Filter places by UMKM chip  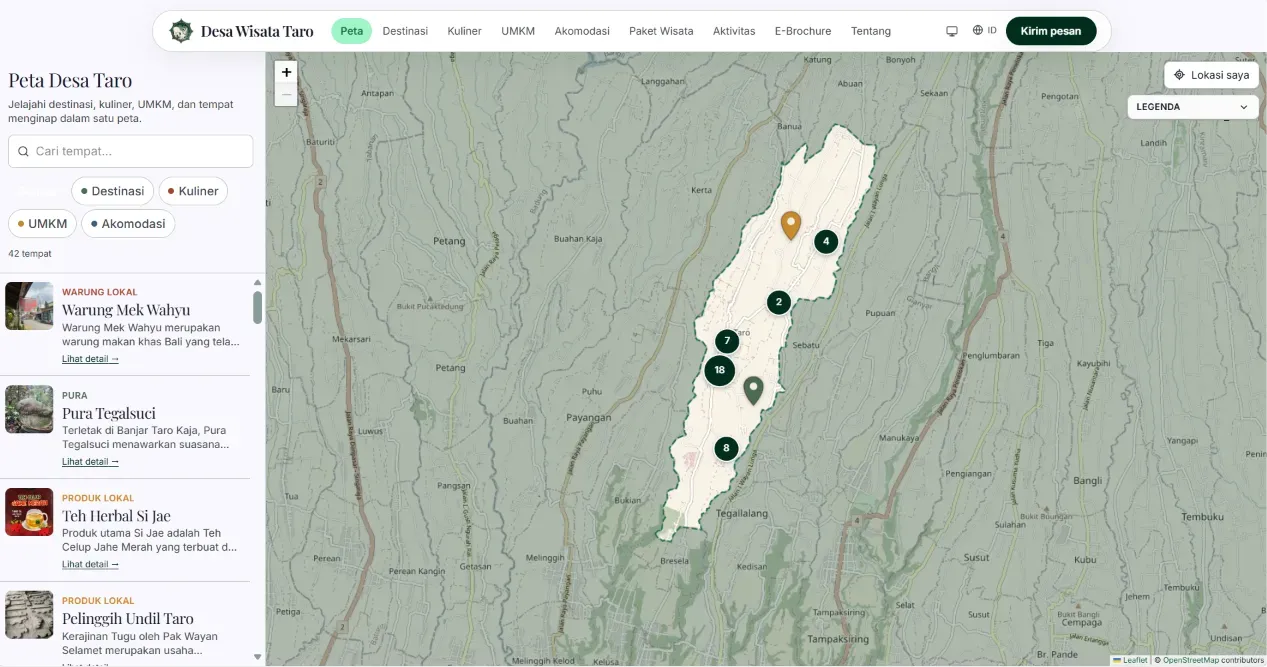tap(42, 224)
